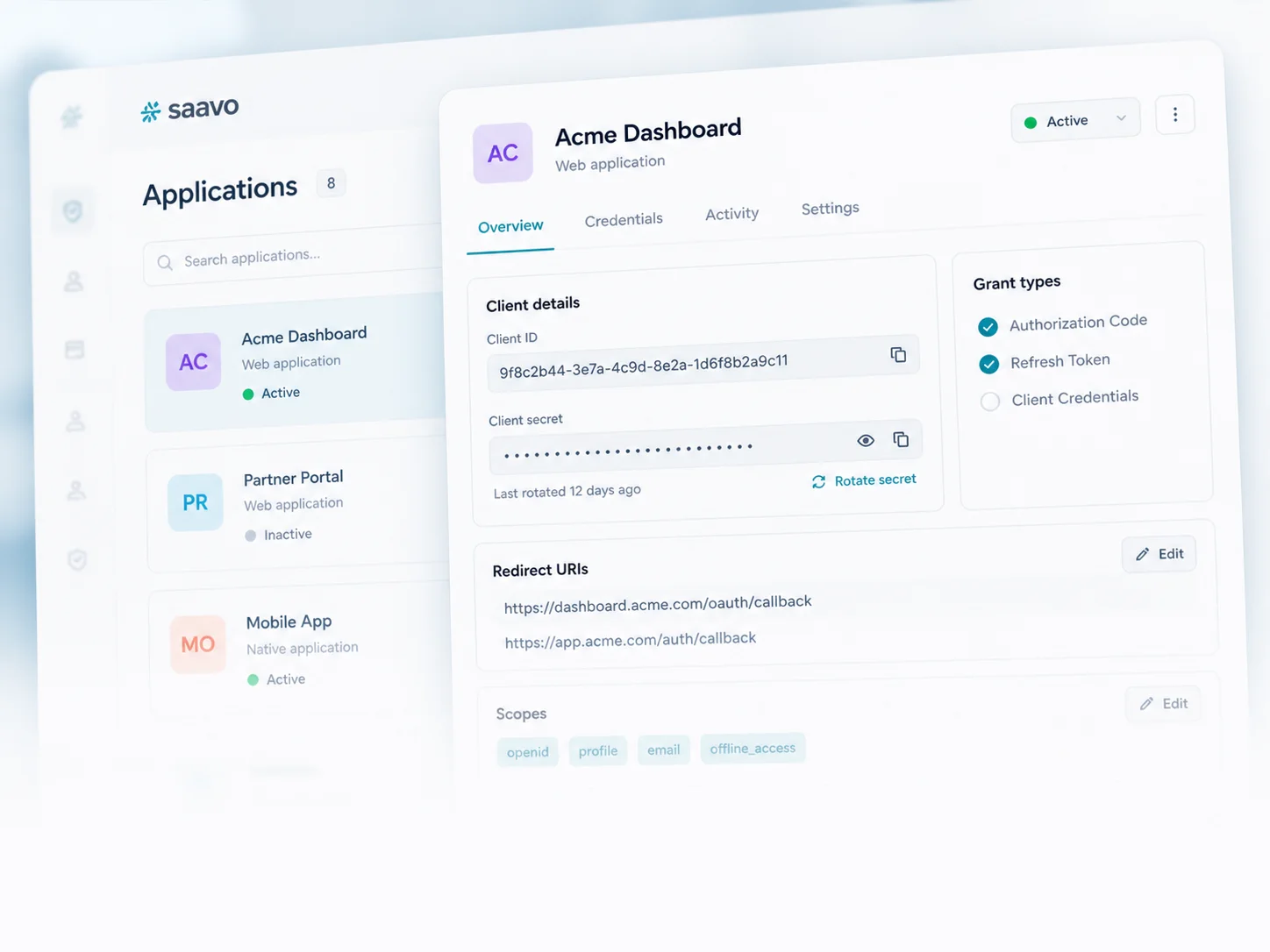Edit the Redirect URIs
Viewport: 1270px width, 952px height.
[1159, 554]
